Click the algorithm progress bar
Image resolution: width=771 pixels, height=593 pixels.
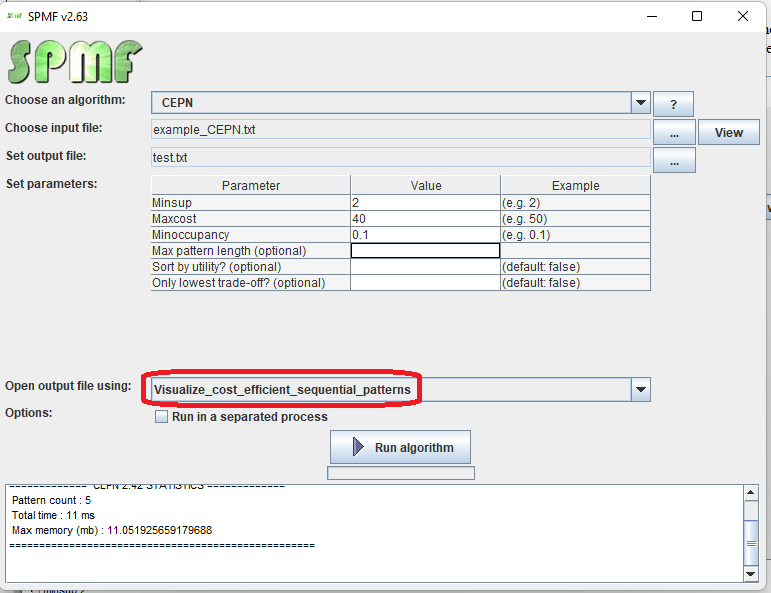coord(400,473)
